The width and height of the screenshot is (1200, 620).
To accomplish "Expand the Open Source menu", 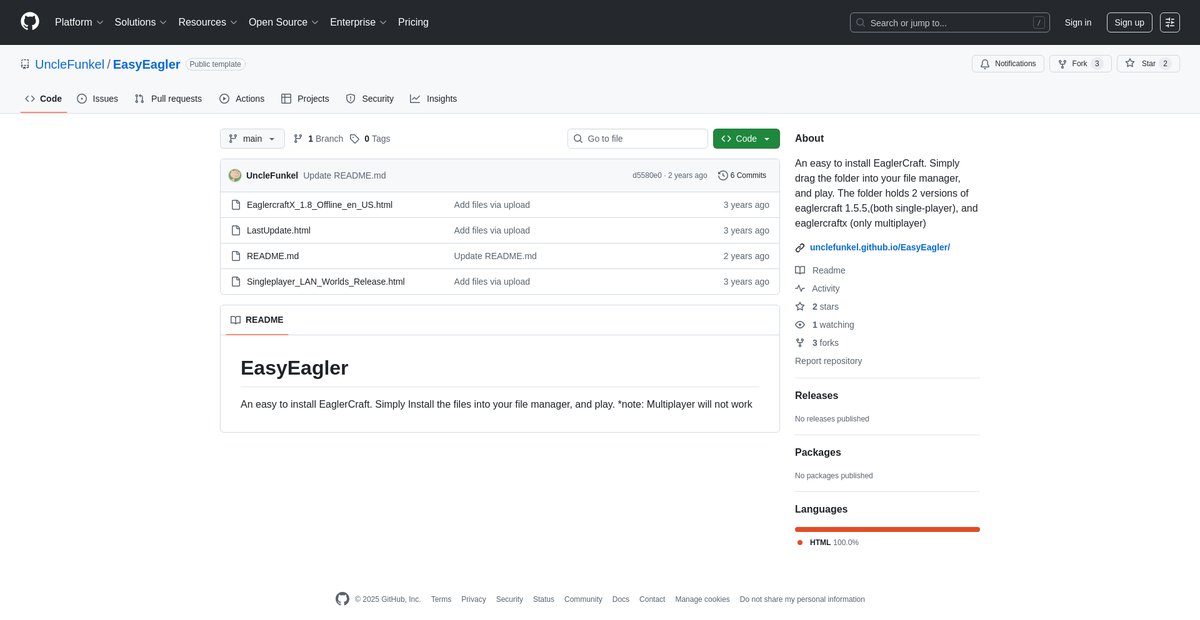I will click(284, 22).
